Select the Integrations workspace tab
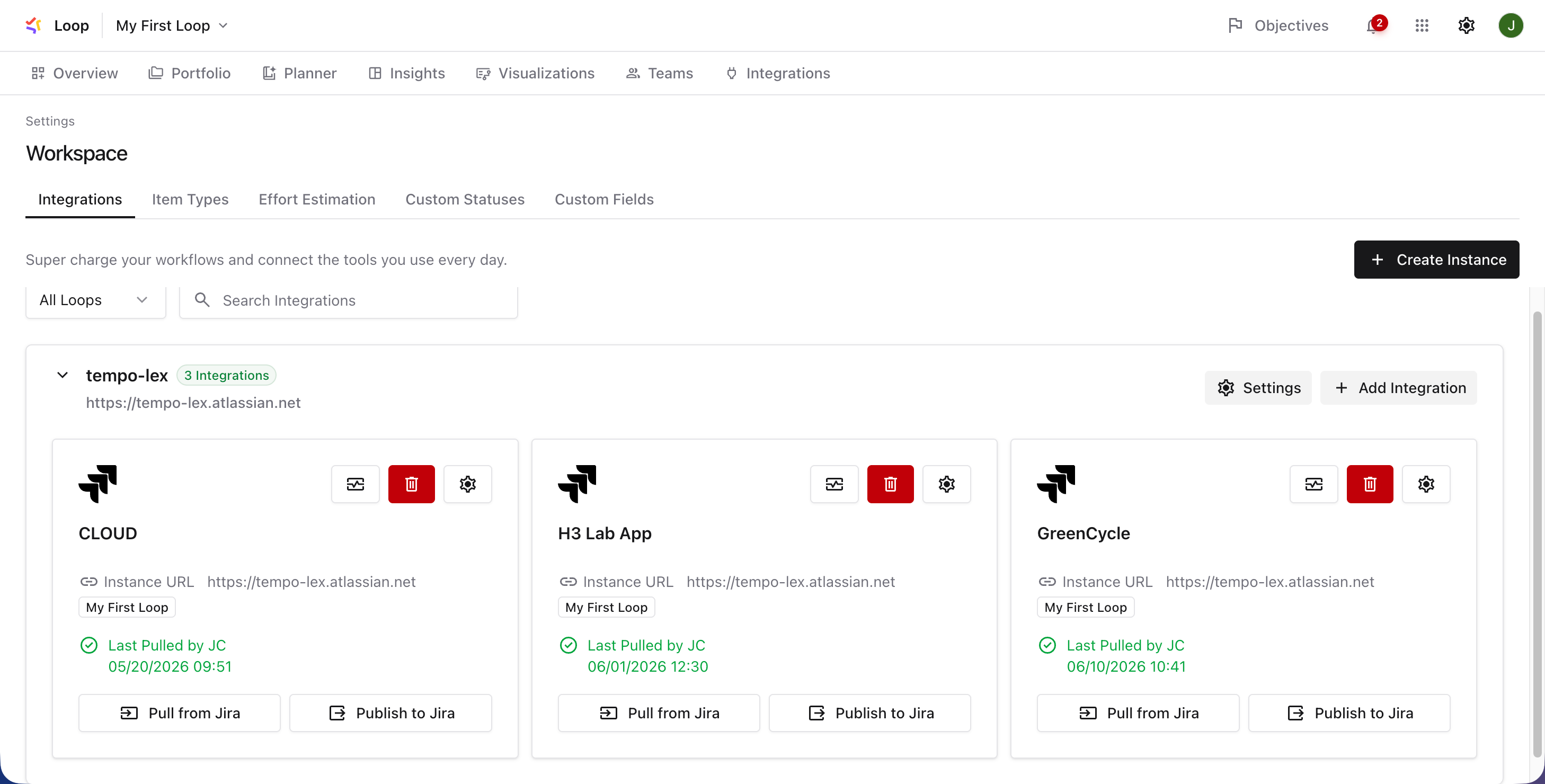This screenshot has width=1545, height=784. 80,199
